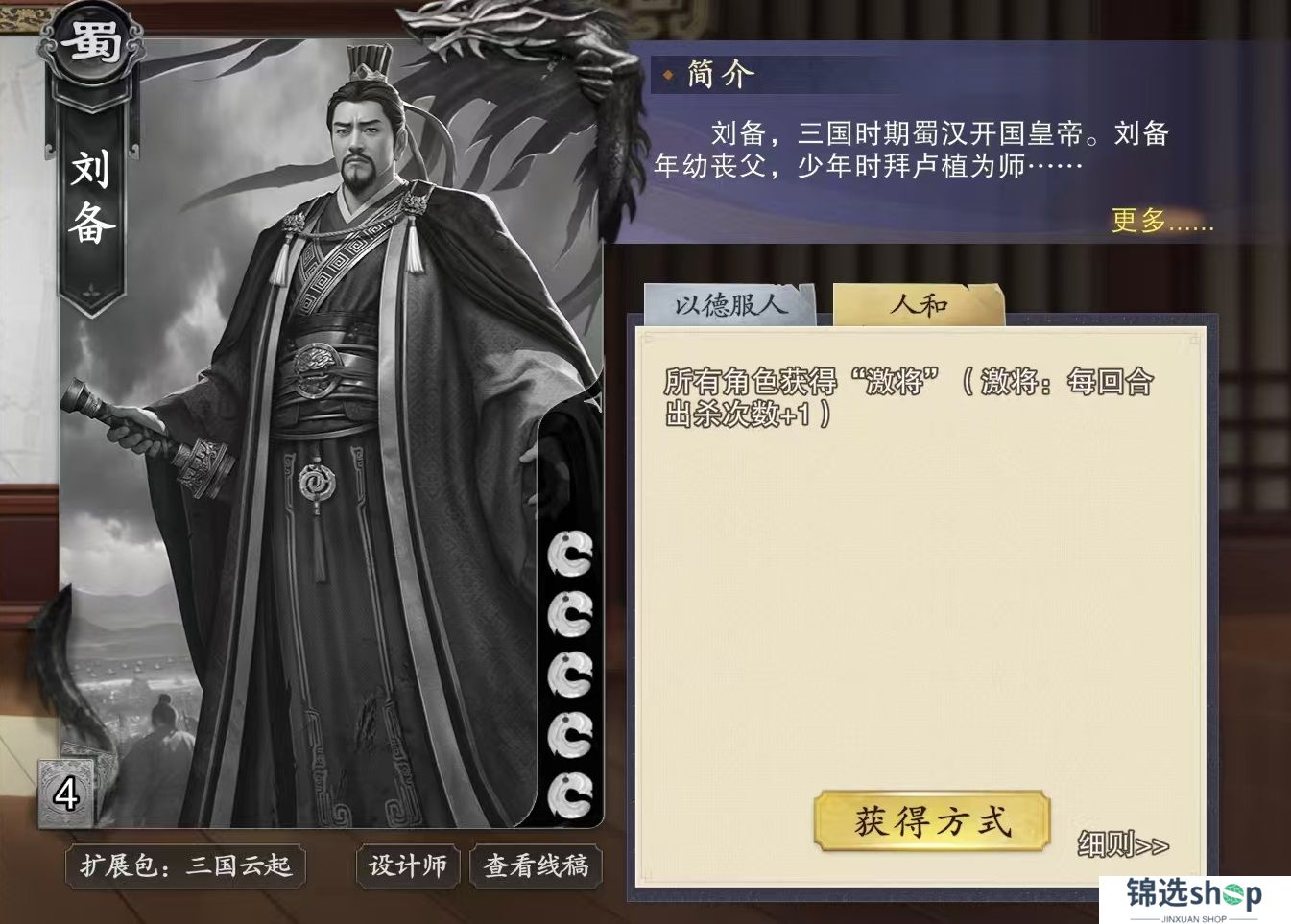Click the 锦选shop watermark logo

pos(1195,899)
